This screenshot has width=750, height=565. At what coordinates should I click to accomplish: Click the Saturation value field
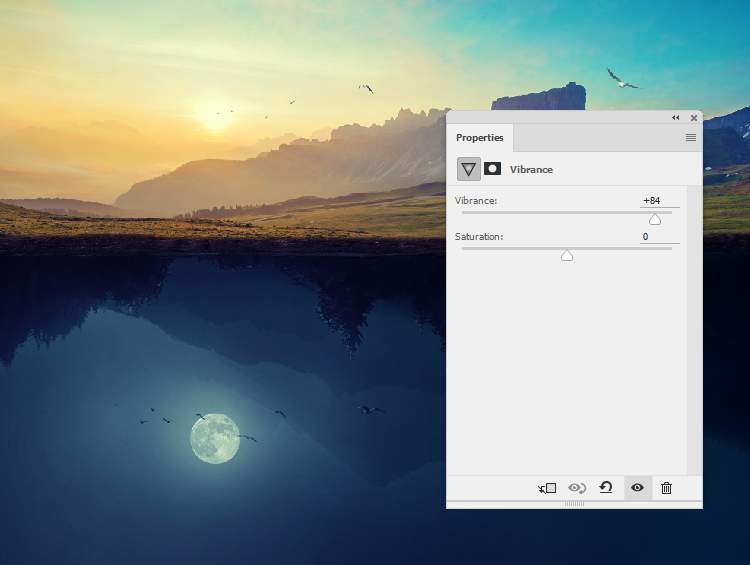pos(658,237)
